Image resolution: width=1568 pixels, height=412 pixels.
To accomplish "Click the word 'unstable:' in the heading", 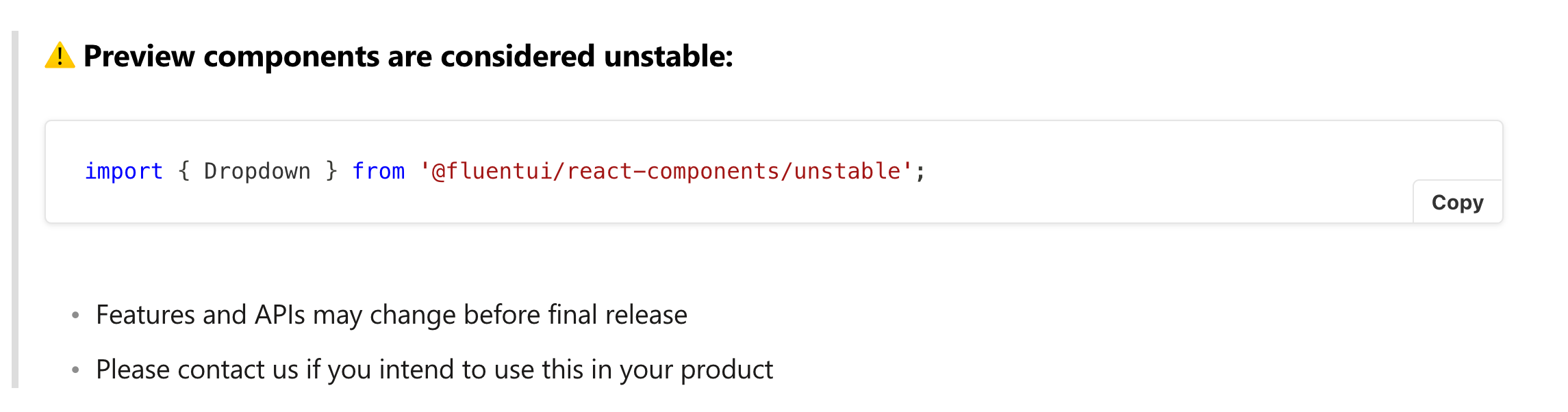I will [x=669, y=56].
